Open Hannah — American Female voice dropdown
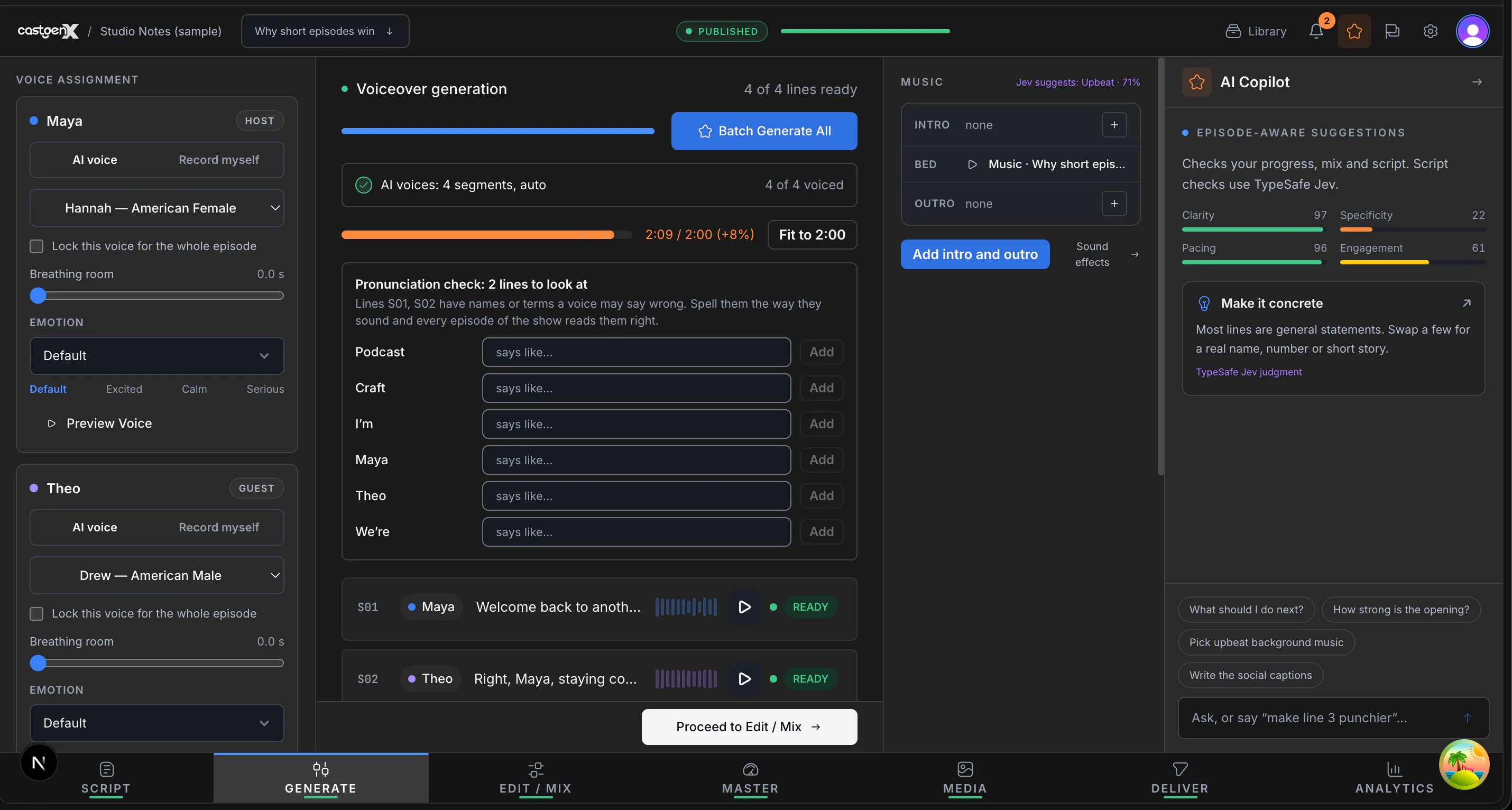This screenshot has height=810, width=1512. tap(156, 208)
